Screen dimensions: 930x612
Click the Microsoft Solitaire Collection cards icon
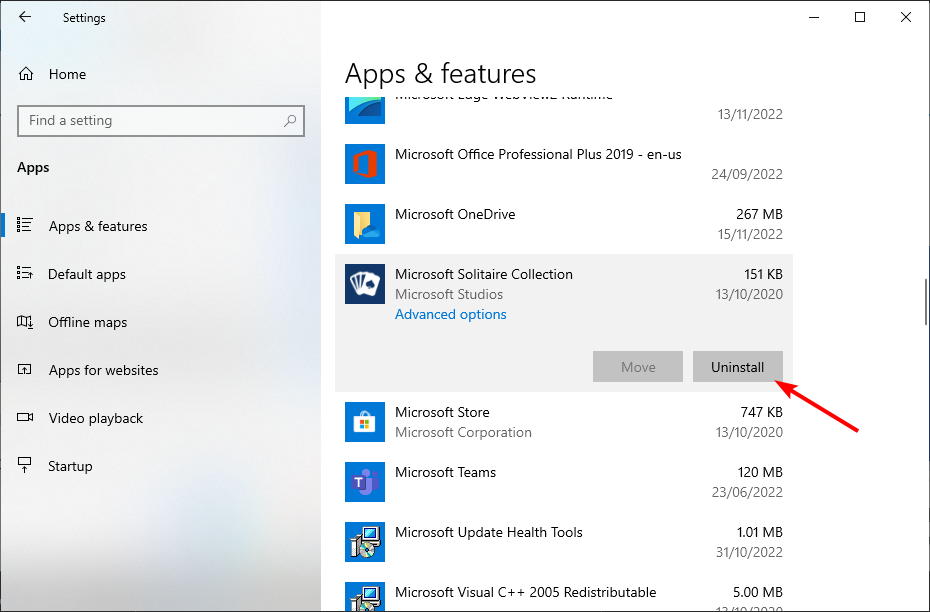pyautogui.click(x=364, y=284)
